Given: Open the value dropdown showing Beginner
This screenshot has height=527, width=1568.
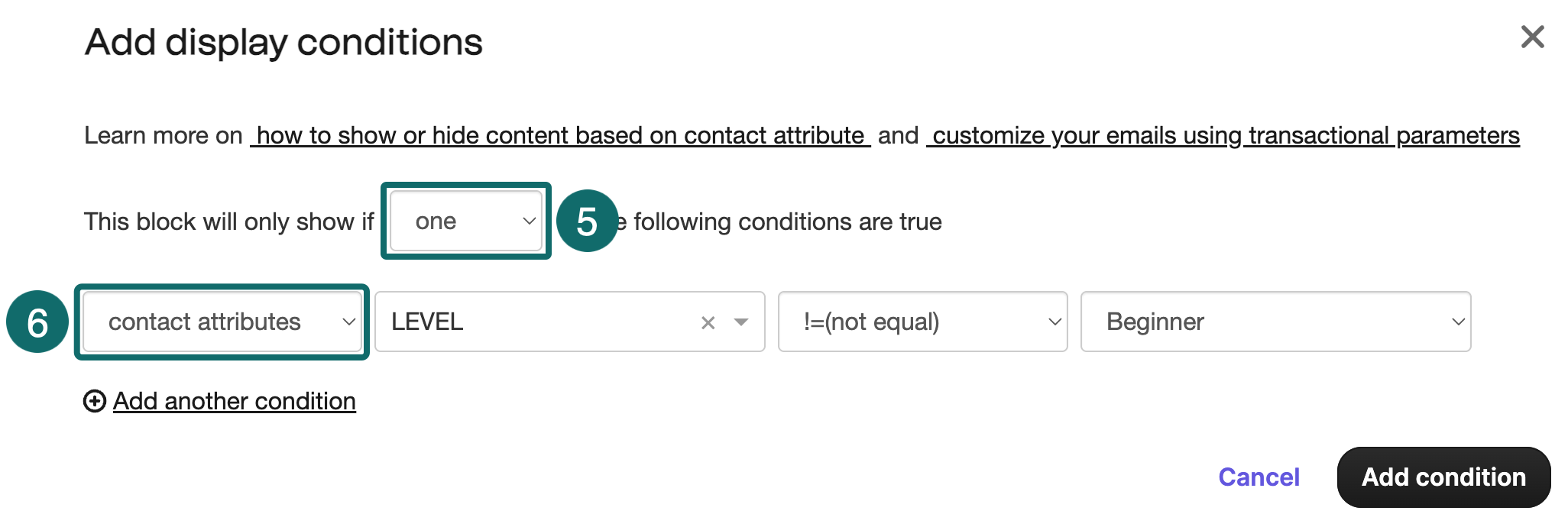Looking at the screenshot, I should [x=1275, y=322].
